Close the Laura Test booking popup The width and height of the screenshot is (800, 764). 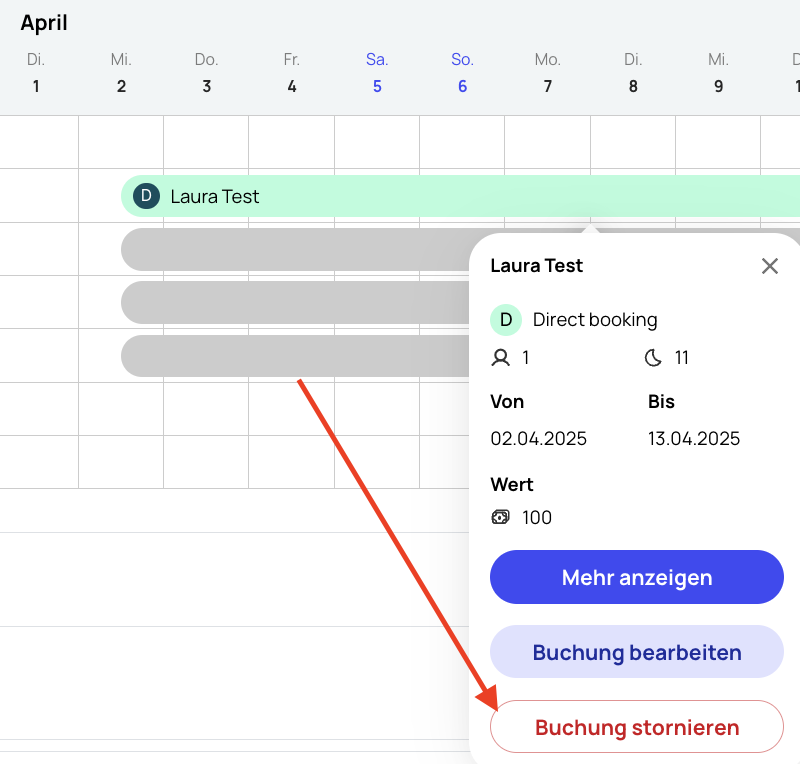(769, 266)
